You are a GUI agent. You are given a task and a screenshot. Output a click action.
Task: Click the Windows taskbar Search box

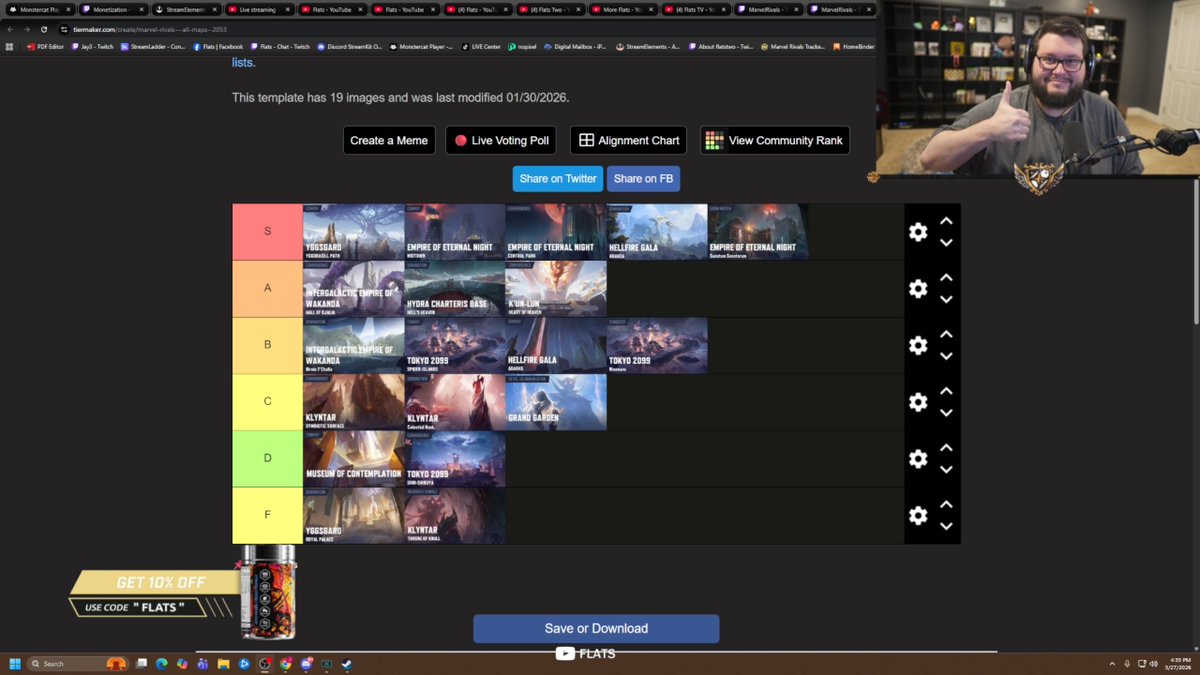[x=78, y=664]
